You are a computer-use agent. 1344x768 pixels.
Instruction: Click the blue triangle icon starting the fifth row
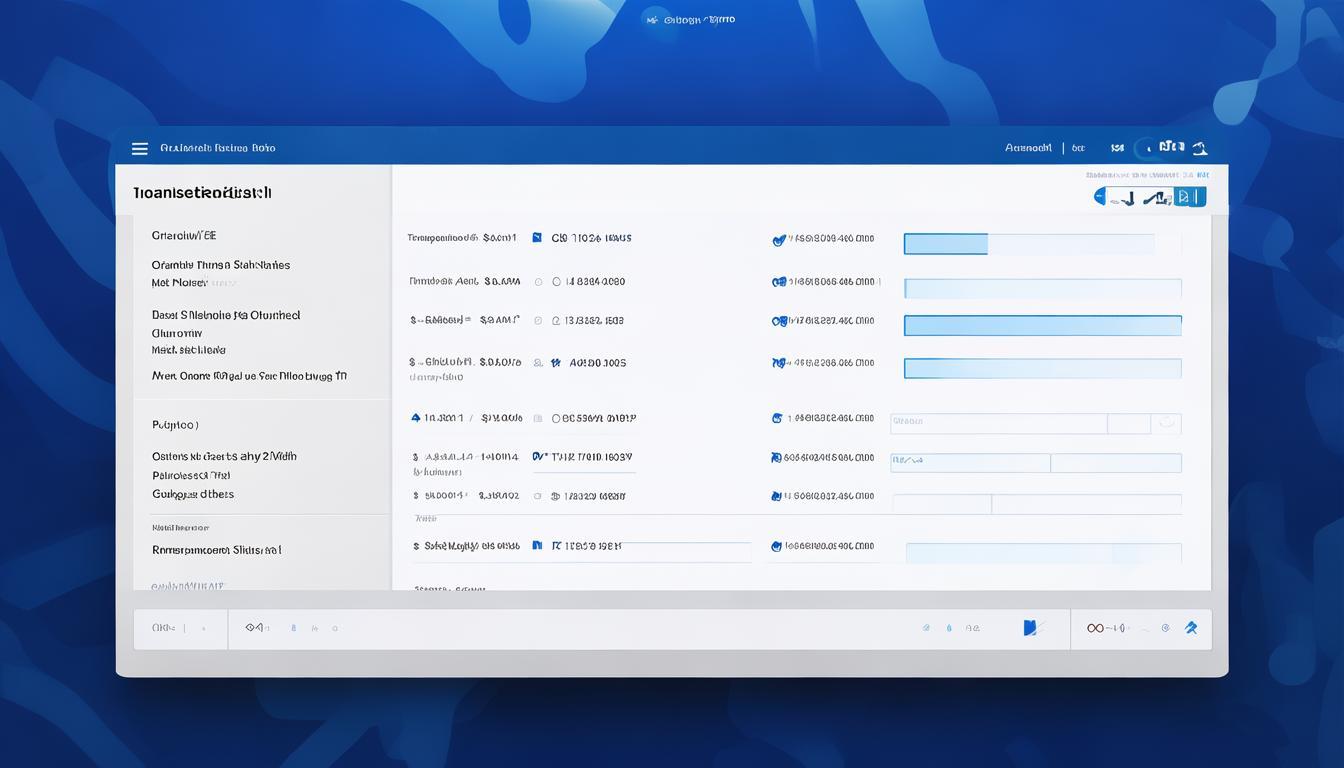[x=416, y=418]
